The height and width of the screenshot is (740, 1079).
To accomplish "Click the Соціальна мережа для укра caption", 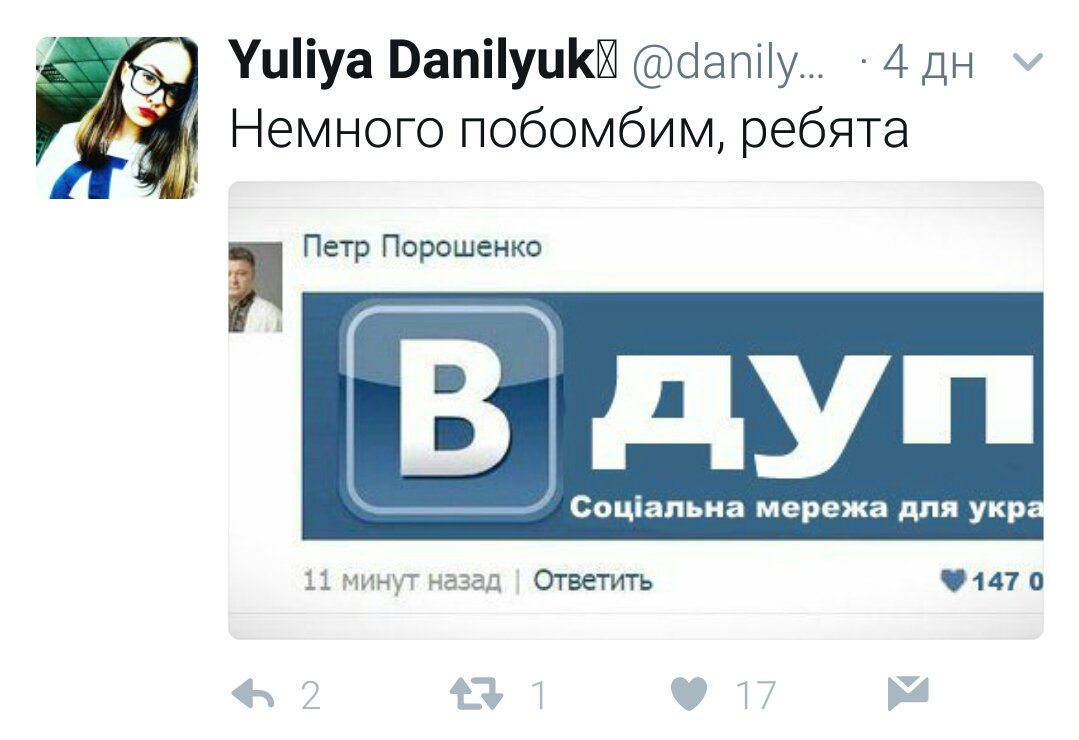I will pyautogui.click(x=806, y=507).
